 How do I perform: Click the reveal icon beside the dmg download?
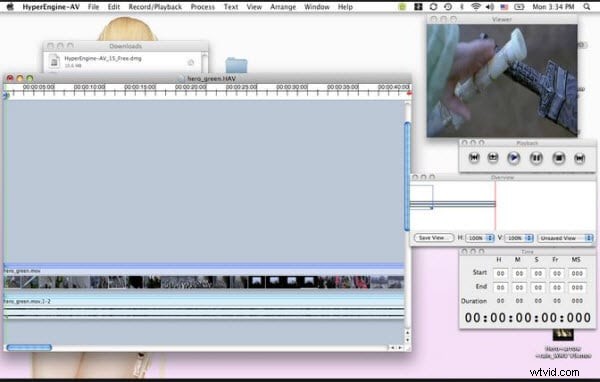click(x=191, y=62)
